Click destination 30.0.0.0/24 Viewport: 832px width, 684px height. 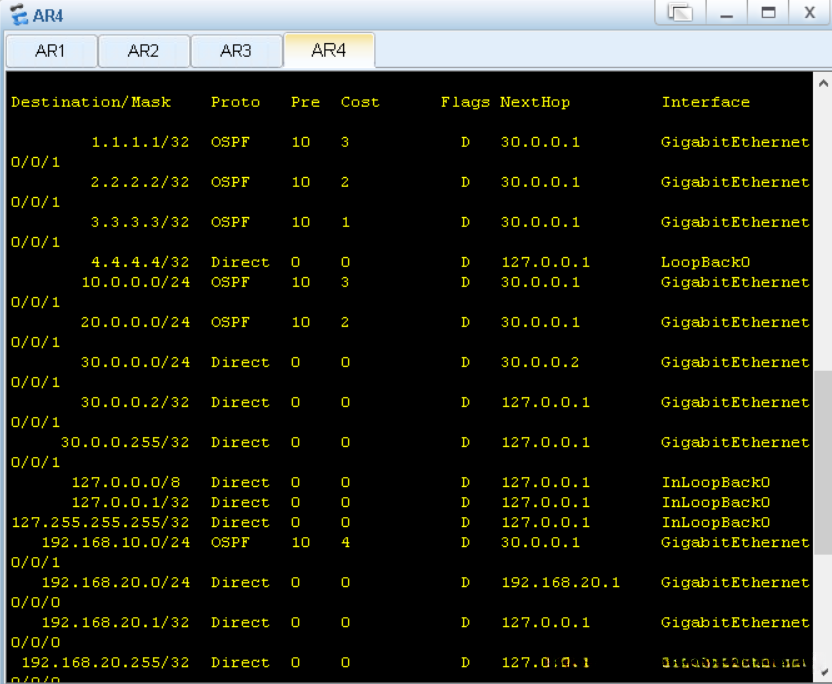(135, 362)
